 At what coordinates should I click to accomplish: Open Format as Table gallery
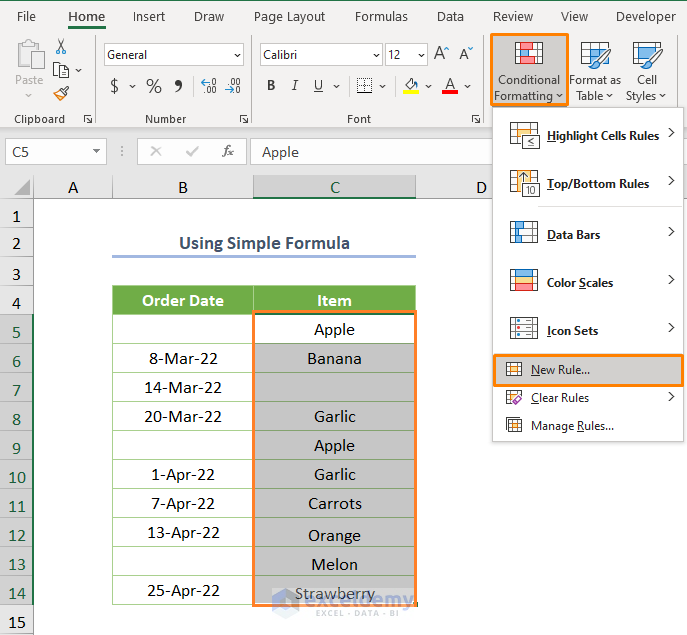coord(595,71)
